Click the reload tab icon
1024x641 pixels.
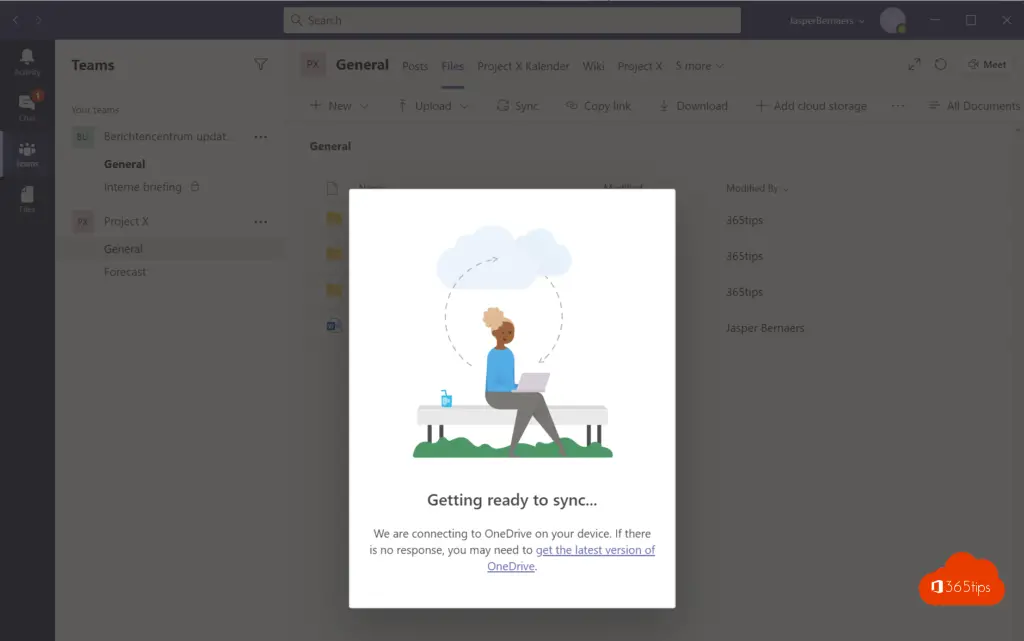point(941,65)
